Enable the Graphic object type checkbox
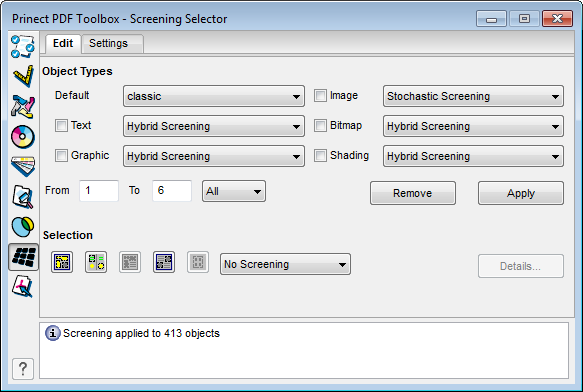 61,155
